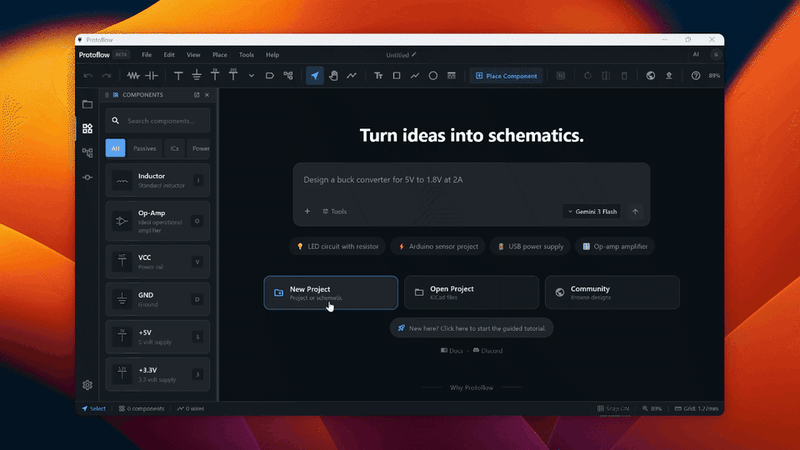Click the Redo arrow in the toolbar
Screen dimensions: 800x450
106,76
